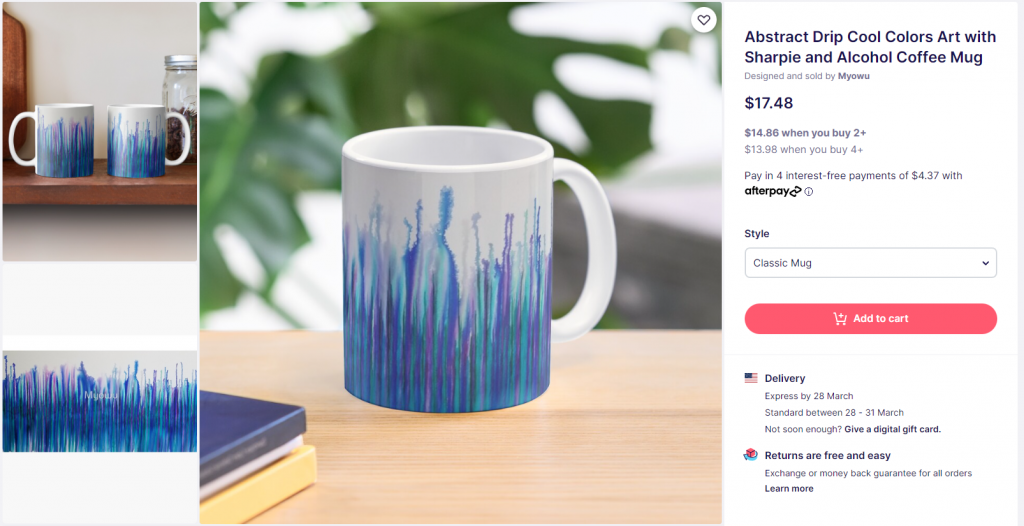This screenshot has width=1024, height=526.
Task: Select the flat drip artwork thumbnail
Action: tap(100, 401)
